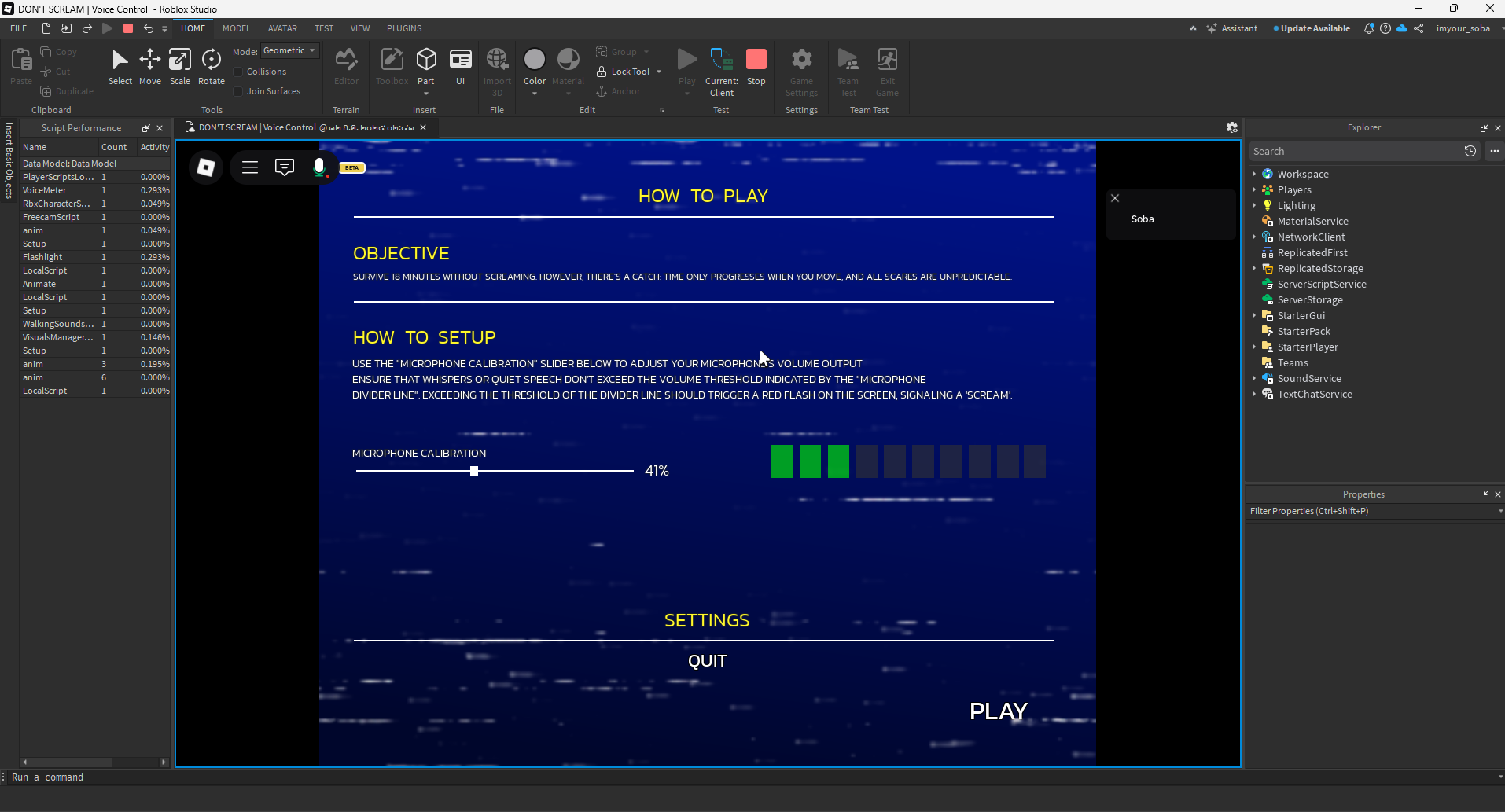
Task: Open the help icon
Action: tap(1385, 28)
